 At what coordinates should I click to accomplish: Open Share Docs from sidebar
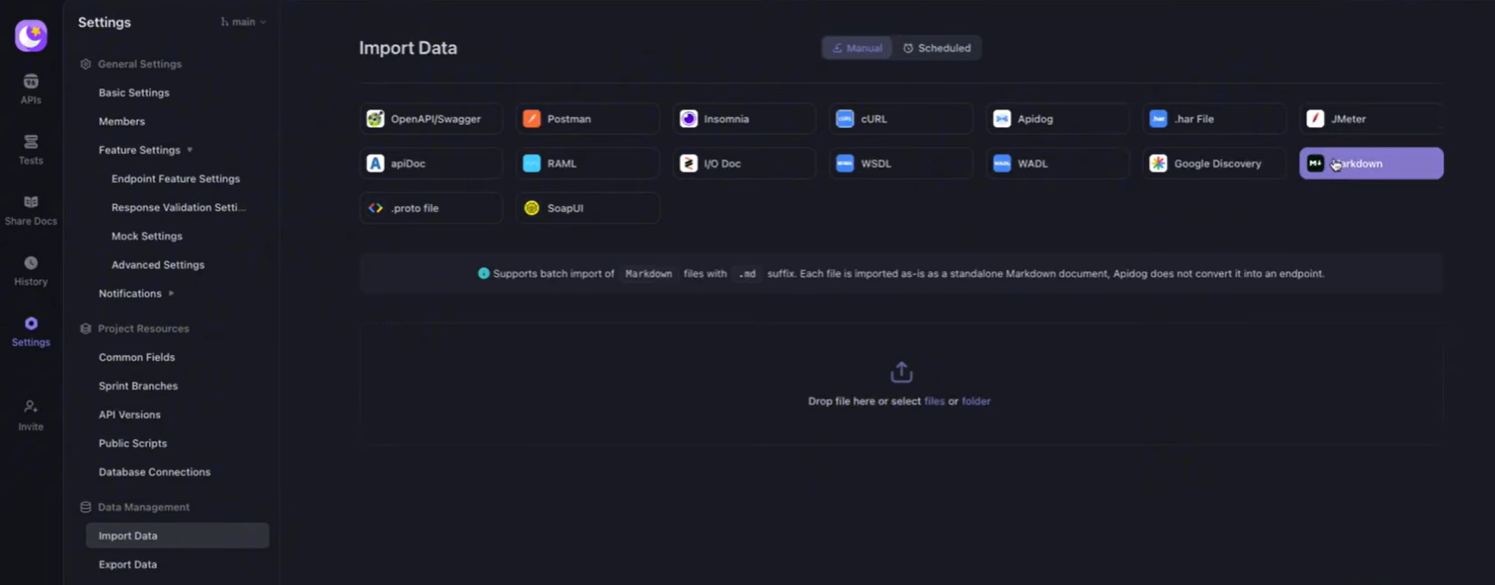tap(31, 209)
